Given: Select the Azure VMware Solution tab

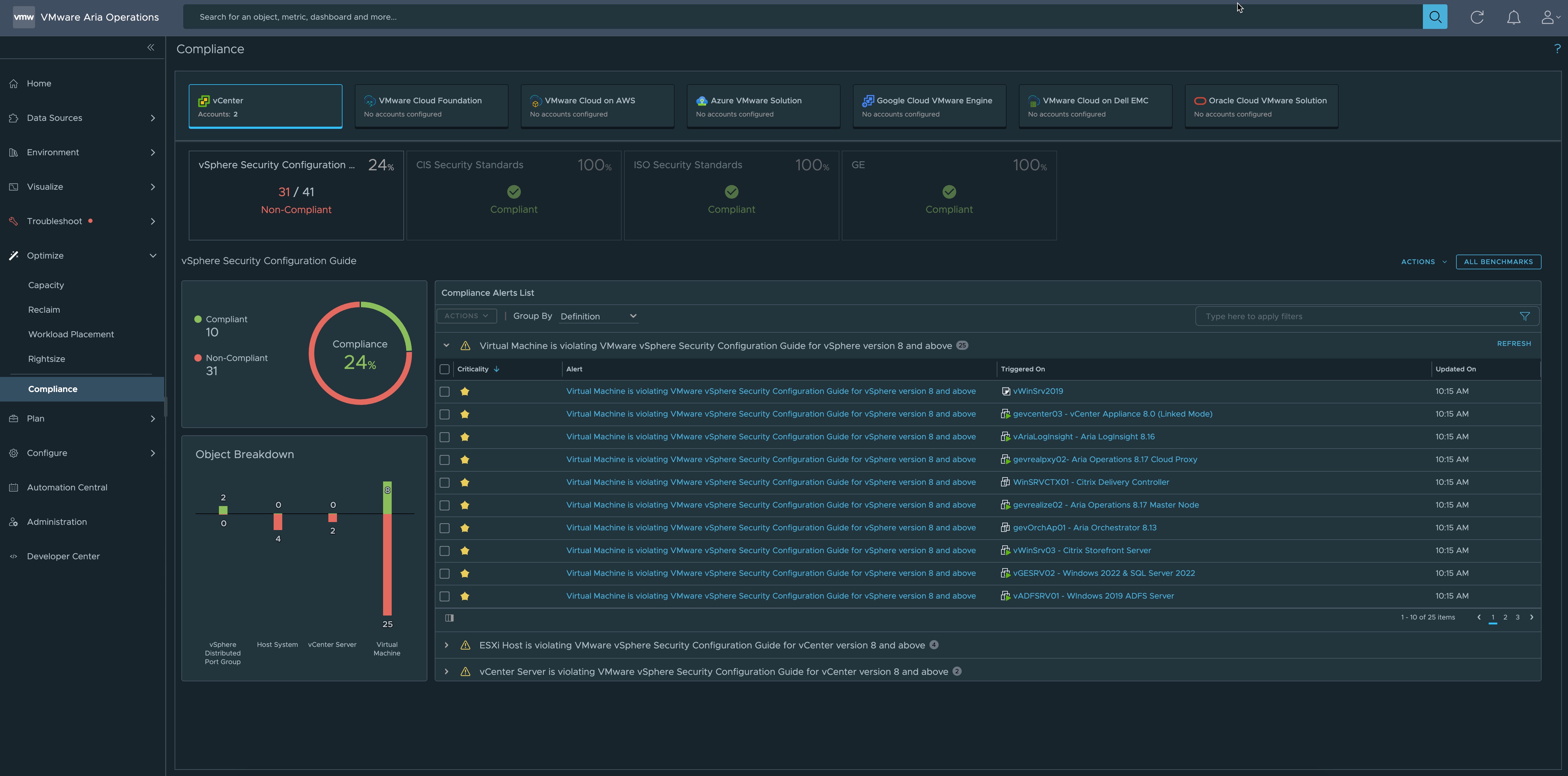Looking at the screenshot, I should point(763,106).
